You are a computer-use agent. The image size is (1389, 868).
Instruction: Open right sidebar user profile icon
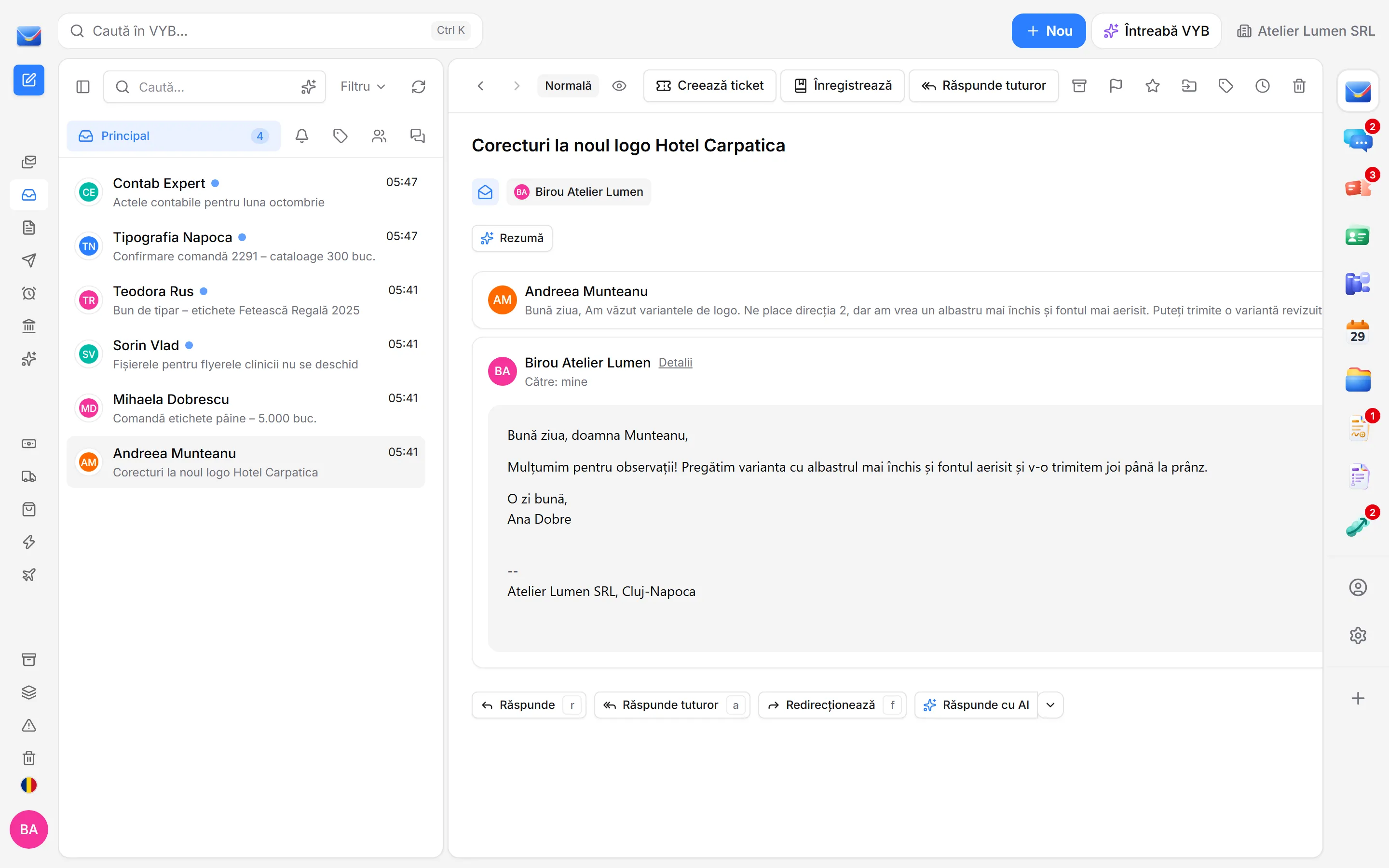click(x=1358, y=587)
